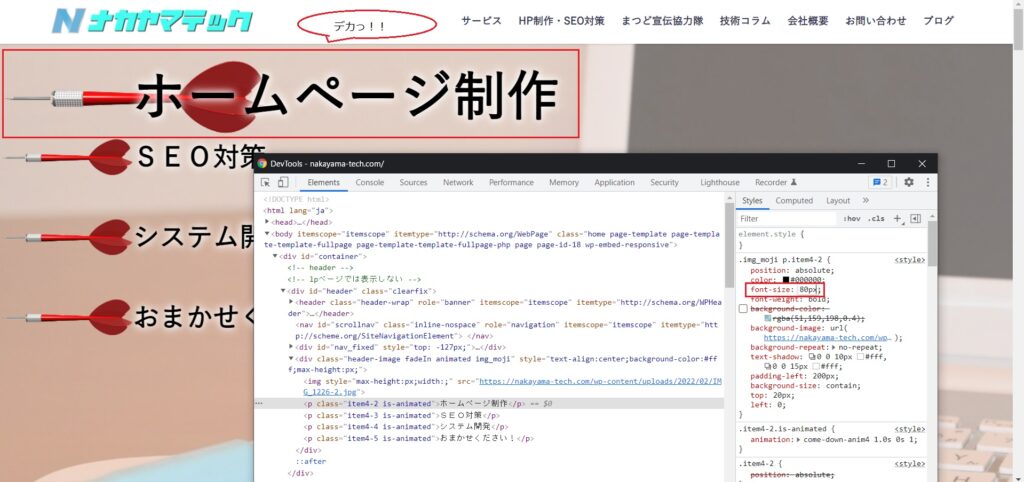
Task: Maximize the DevTools window
Action: coord(891,164)
